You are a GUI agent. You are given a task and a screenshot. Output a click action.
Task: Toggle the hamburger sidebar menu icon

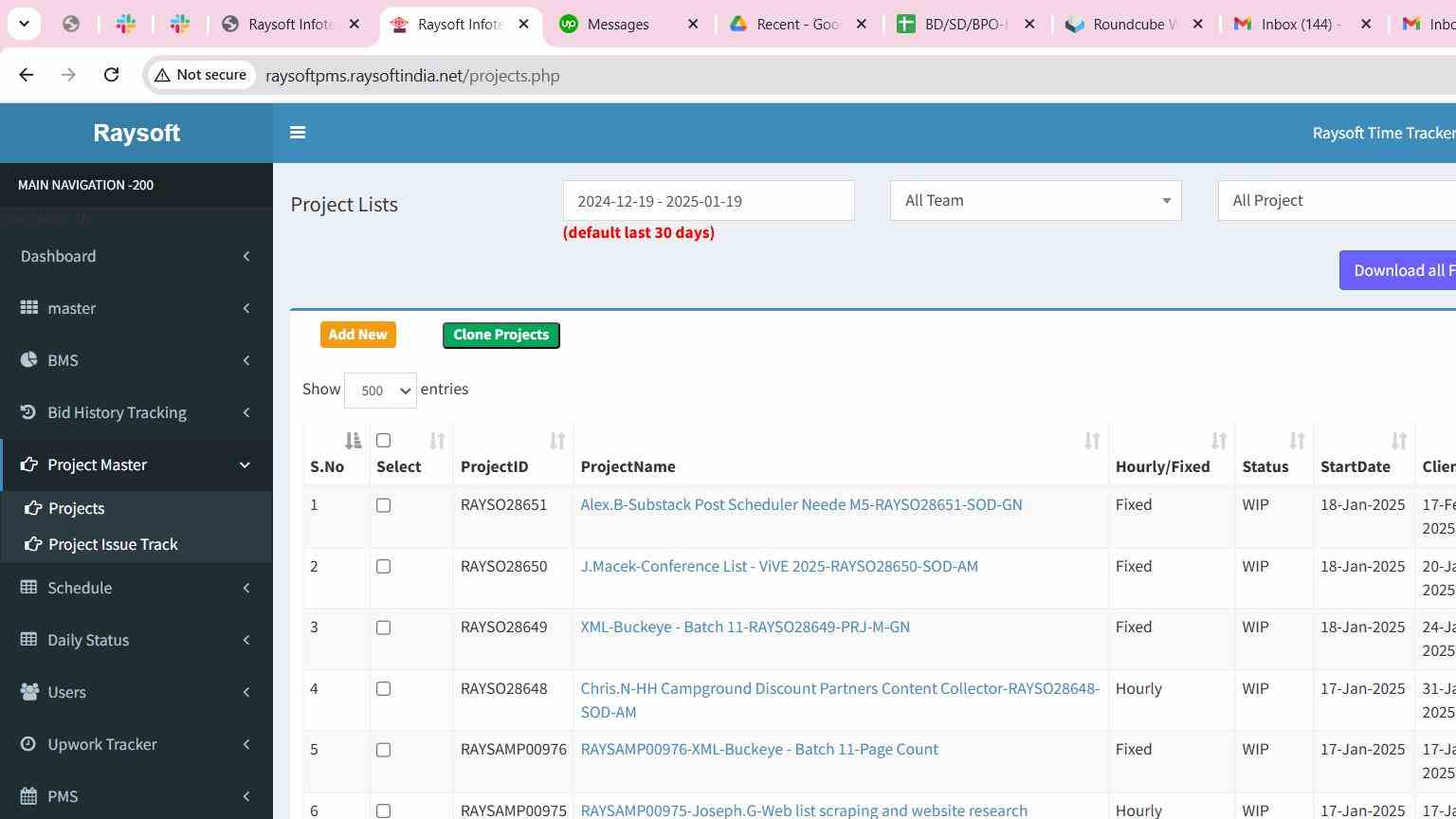coord(298,133)
